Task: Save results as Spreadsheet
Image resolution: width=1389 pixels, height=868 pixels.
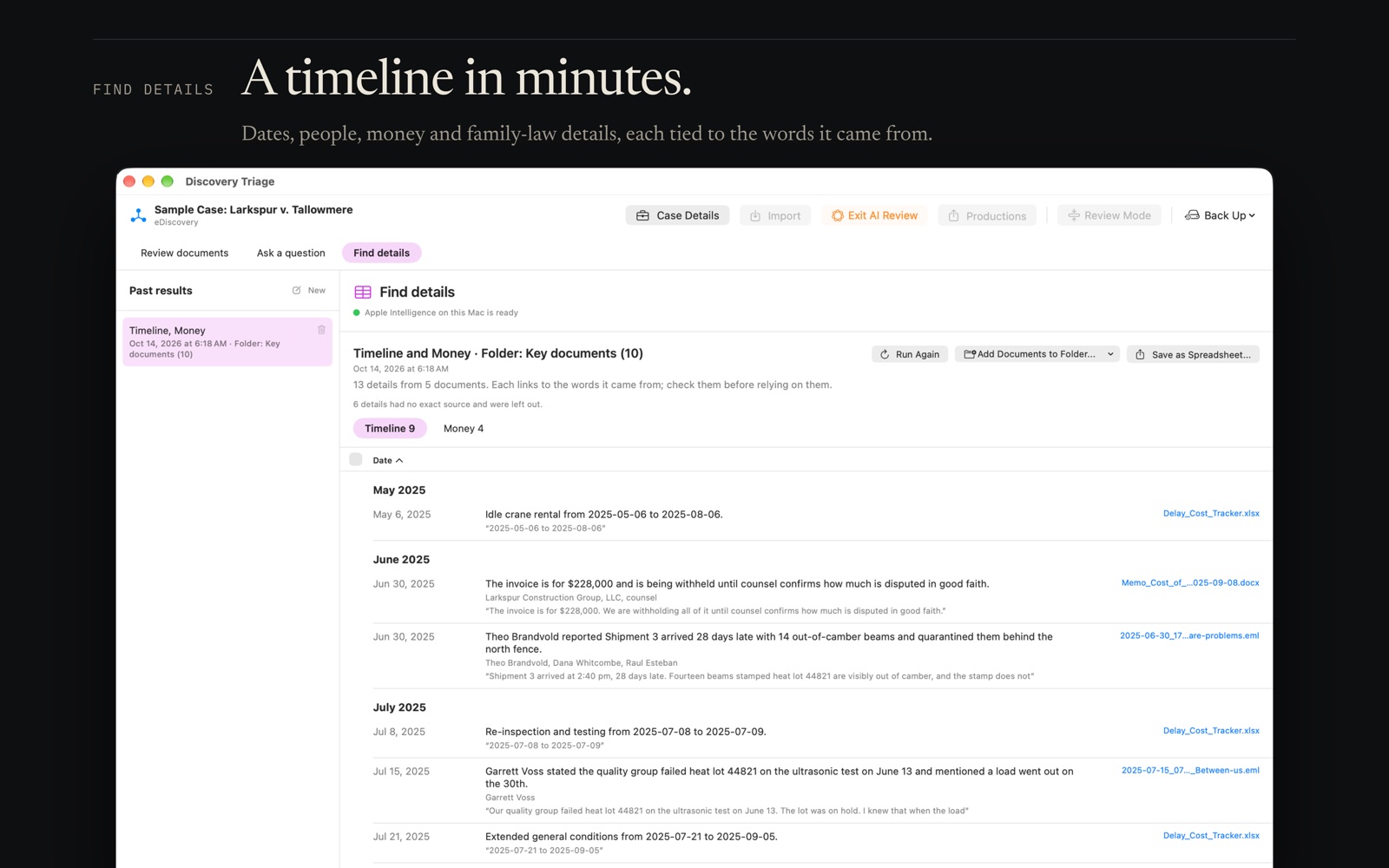Action: pos(1193,354)
